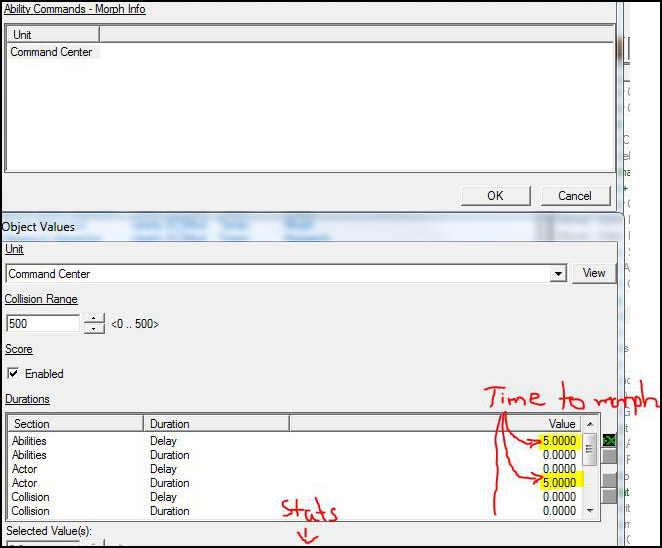Sort by the Duration column header

215,424
